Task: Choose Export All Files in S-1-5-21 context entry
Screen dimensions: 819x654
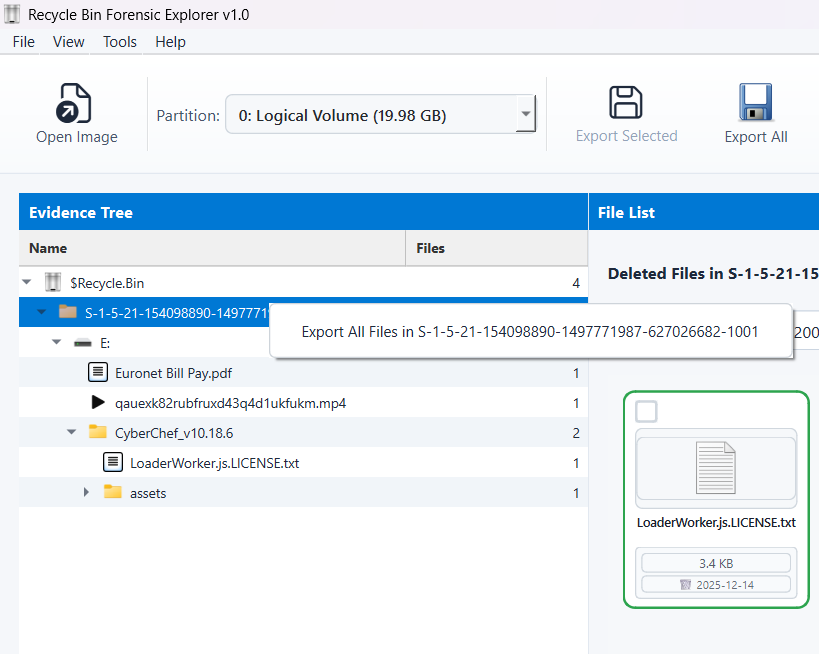Action: 530,332
